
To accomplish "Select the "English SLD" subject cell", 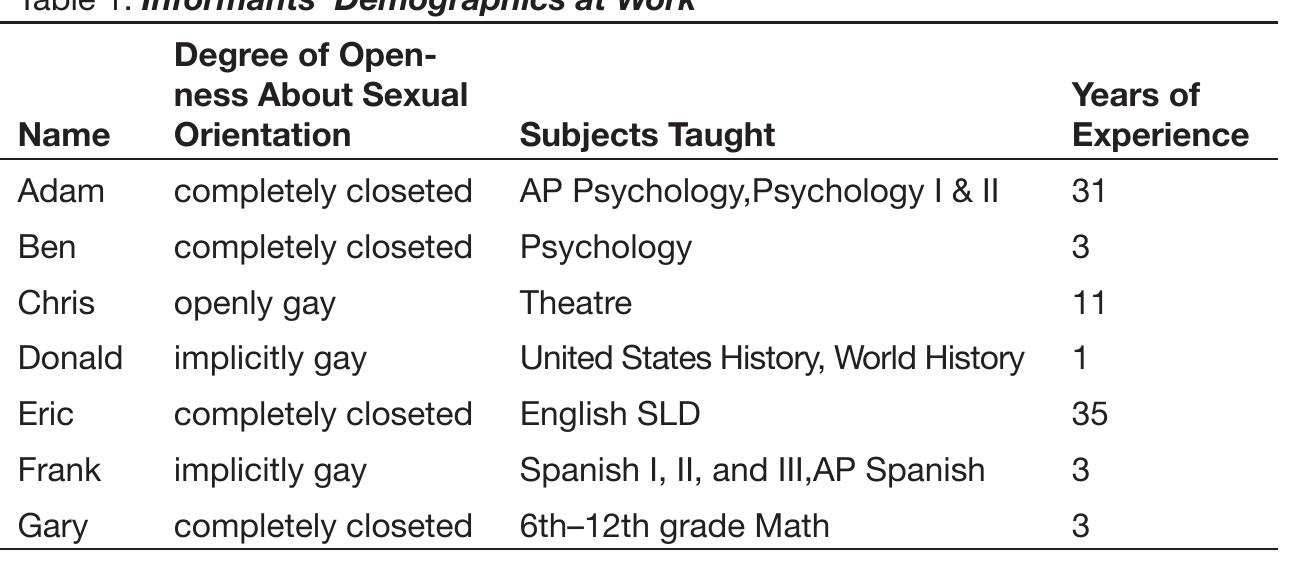I will [610, 414].
